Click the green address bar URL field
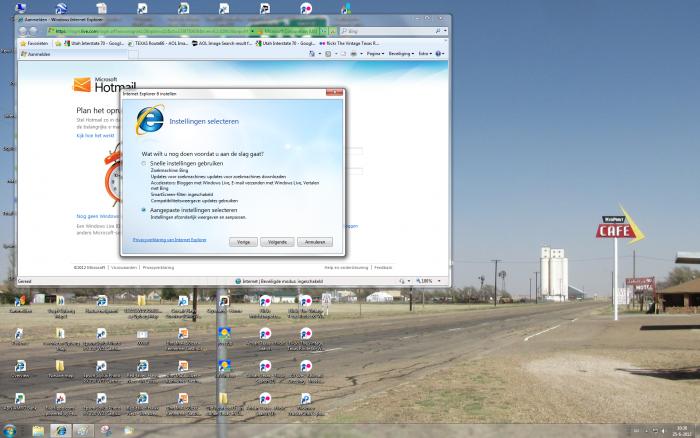 point(148,31)
